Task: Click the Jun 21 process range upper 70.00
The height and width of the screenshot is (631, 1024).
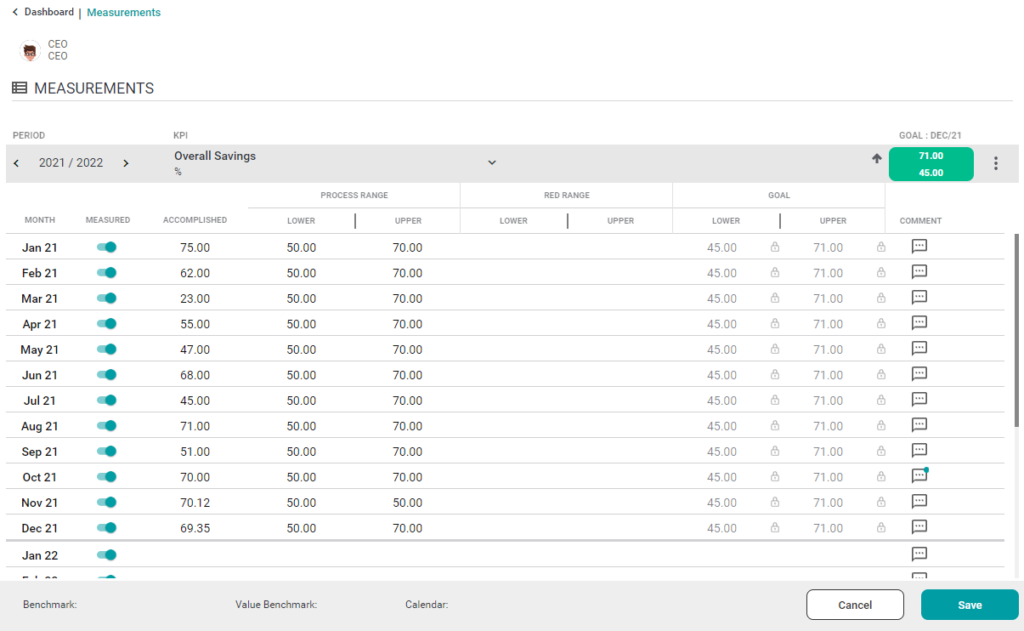Action: [x=408, y=375]
